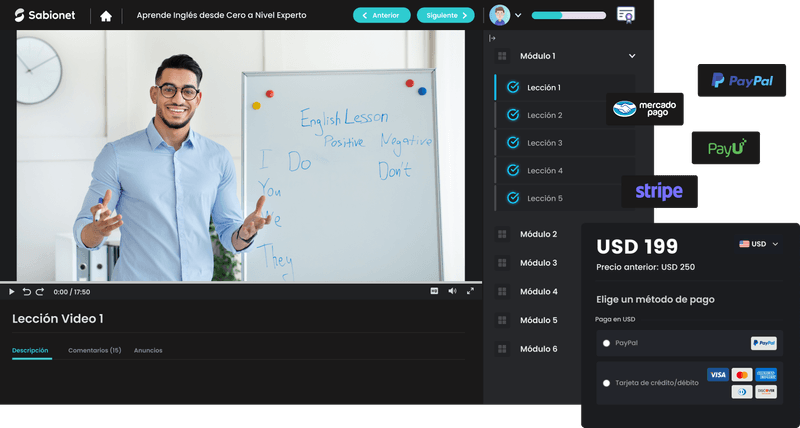Go to previous lesson with Anterior
This screenshot has height=428, width=800.
point(382,15)
